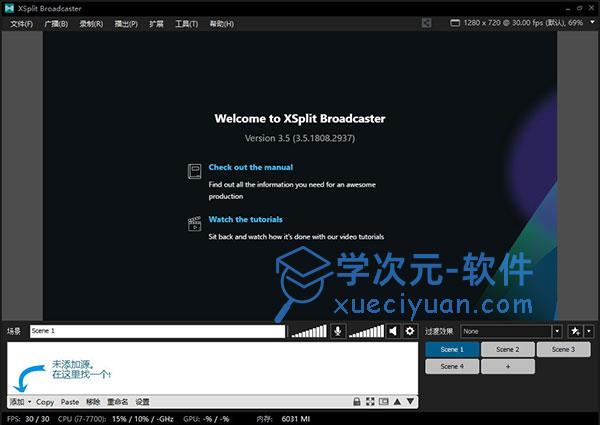
Task: Click the 移除 (Remove) source button
Action: 93,402
